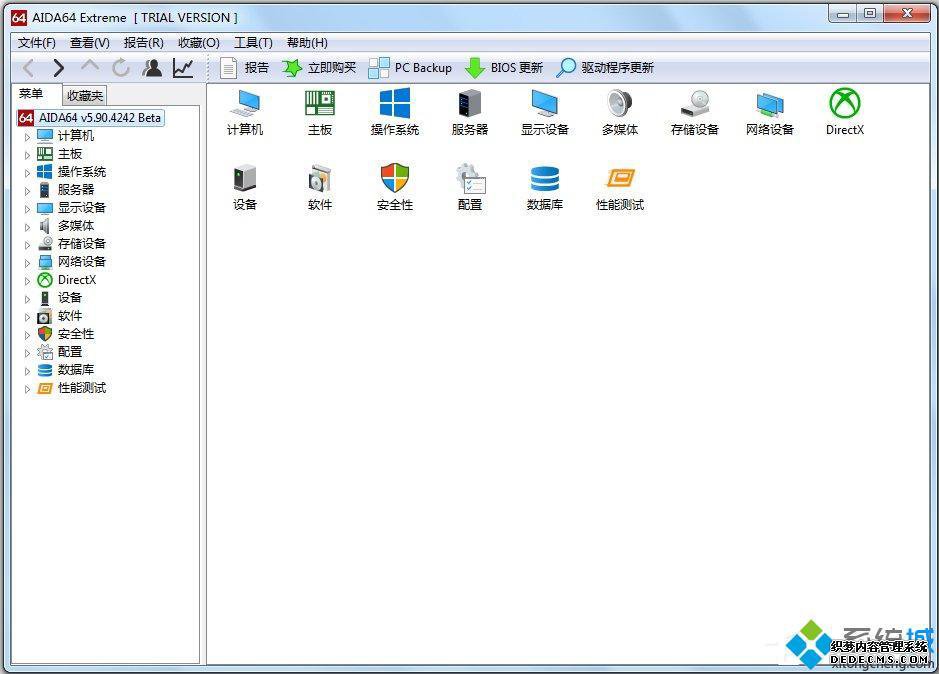Open the 显示设备 monitor icon in main panel
Viewport: 939px width, 674px height.
pyautogui.click(x=544, y=112)
